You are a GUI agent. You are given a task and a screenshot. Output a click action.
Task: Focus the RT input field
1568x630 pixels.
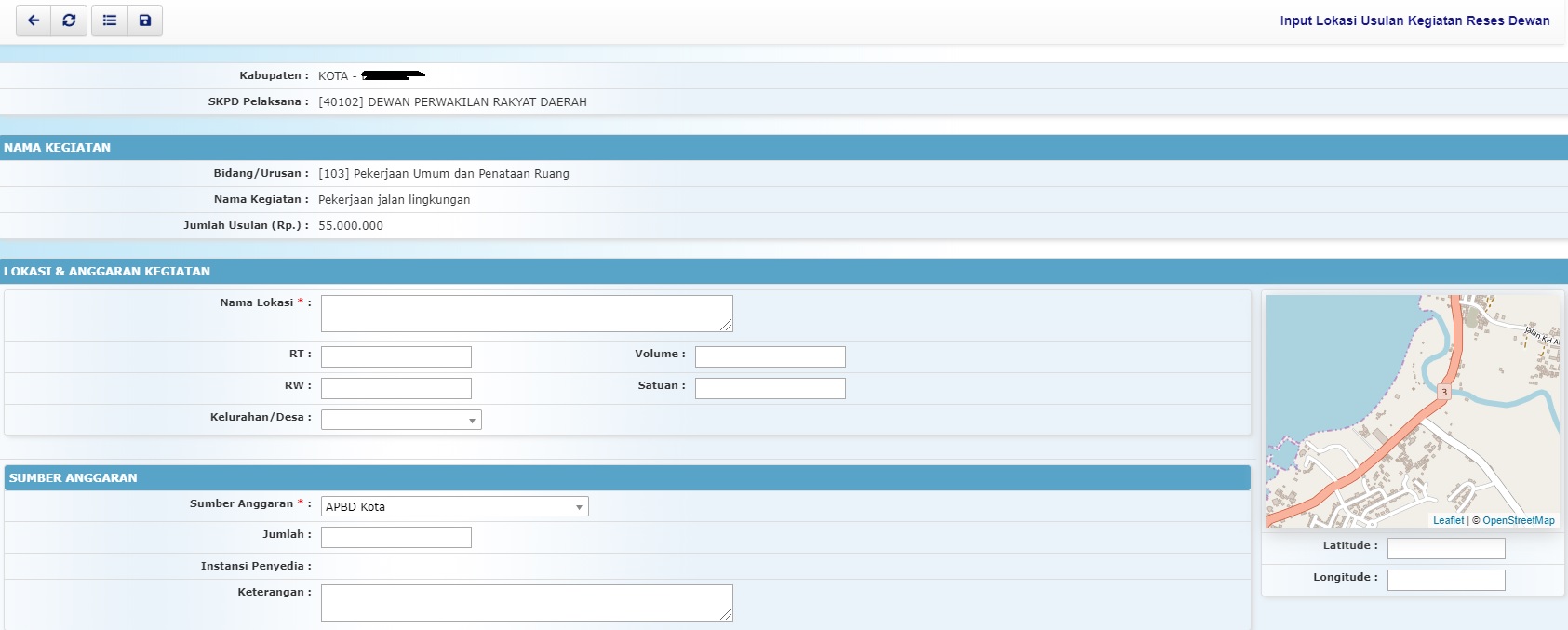point(395,356)
